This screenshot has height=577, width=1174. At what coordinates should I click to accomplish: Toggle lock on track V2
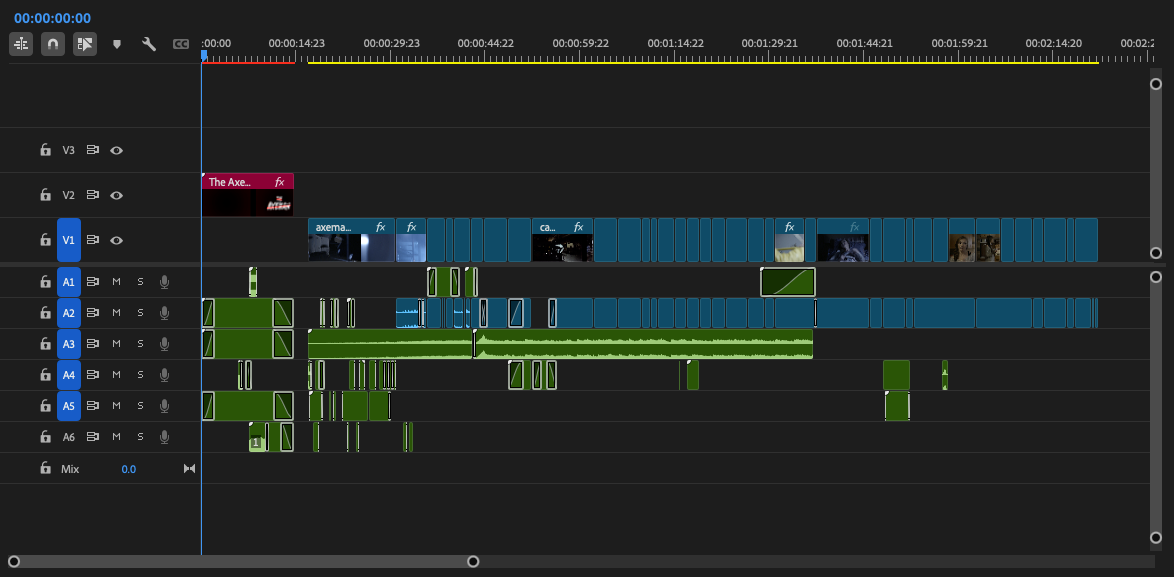[46, 195]
